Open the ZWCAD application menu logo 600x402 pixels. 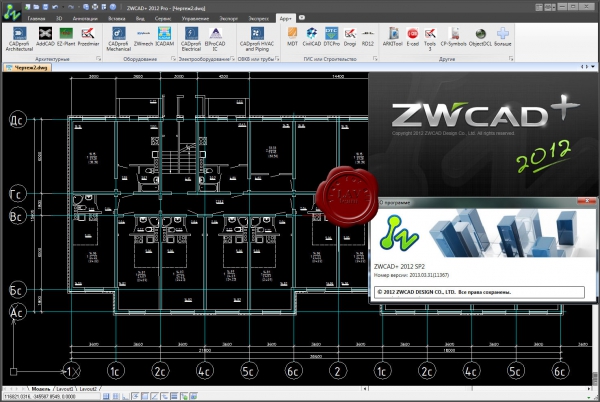12,12
